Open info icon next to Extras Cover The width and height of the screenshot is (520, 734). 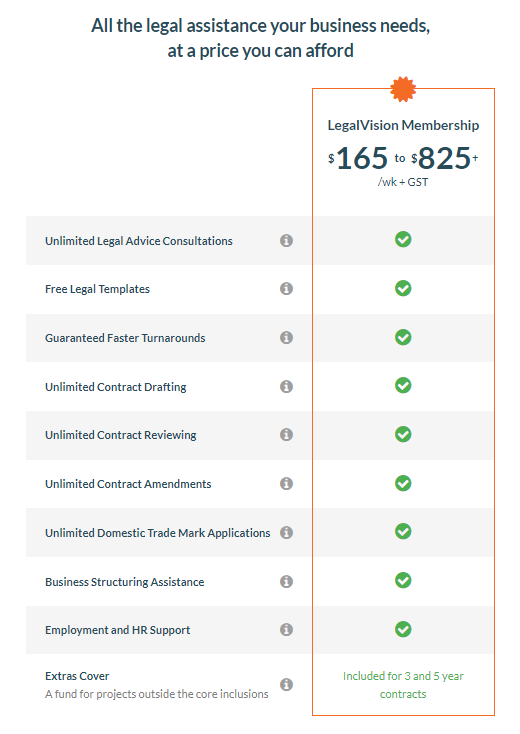coord(286,685)
